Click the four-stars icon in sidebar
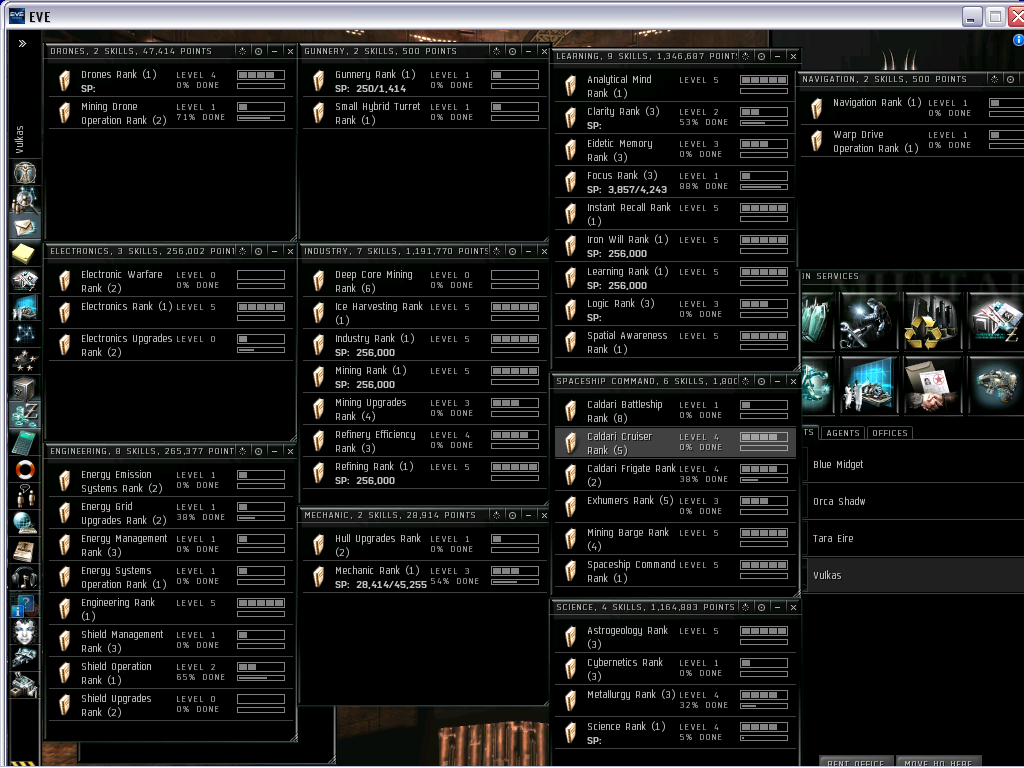Viewport: 1024px width, 768px height. (24, 360)
